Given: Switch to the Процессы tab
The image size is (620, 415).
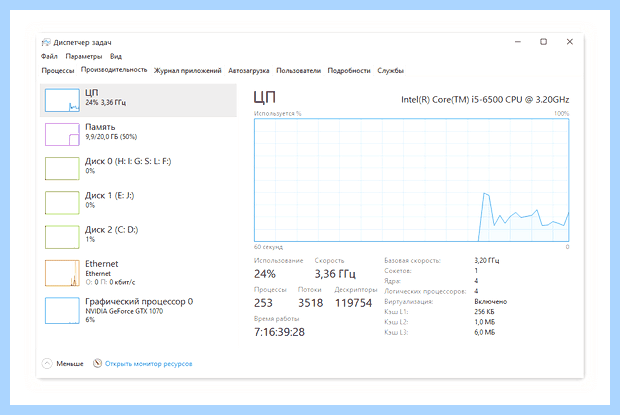Looking at the screenshot, I should pyautogui.click(x=58, y=70).
